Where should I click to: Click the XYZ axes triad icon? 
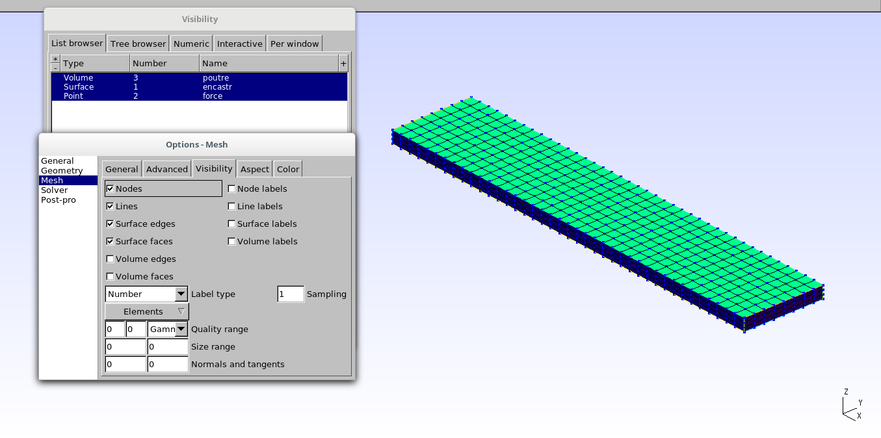850,405
